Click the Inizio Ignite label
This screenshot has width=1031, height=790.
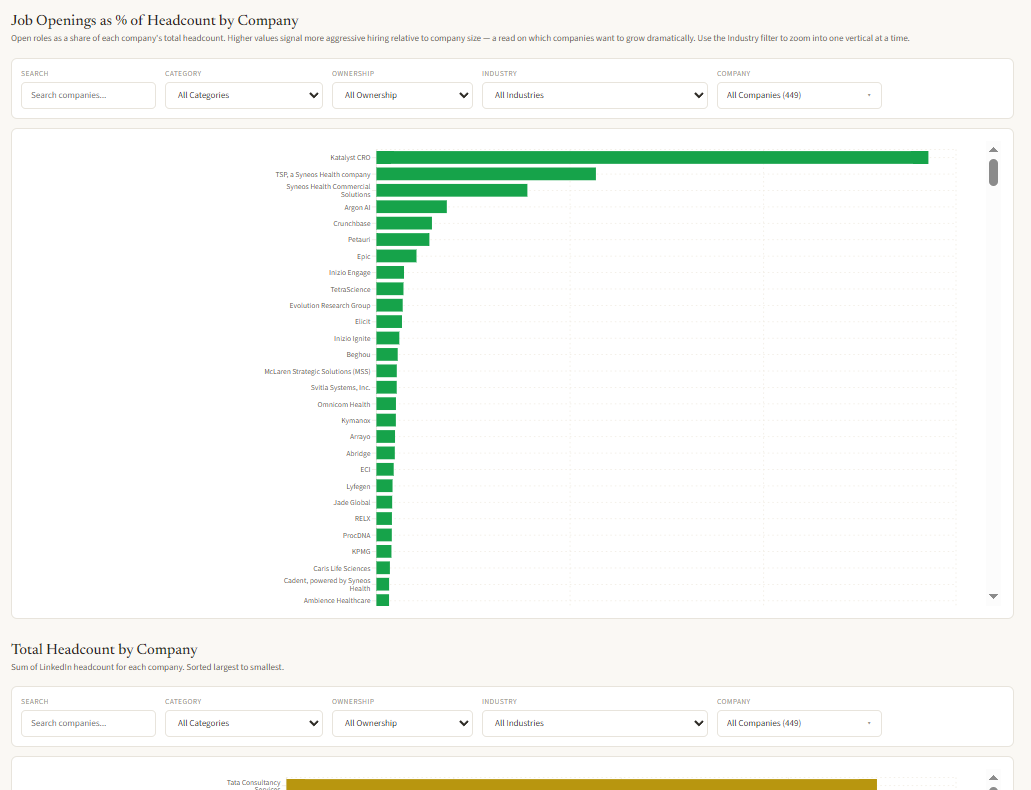coord(352,339)
